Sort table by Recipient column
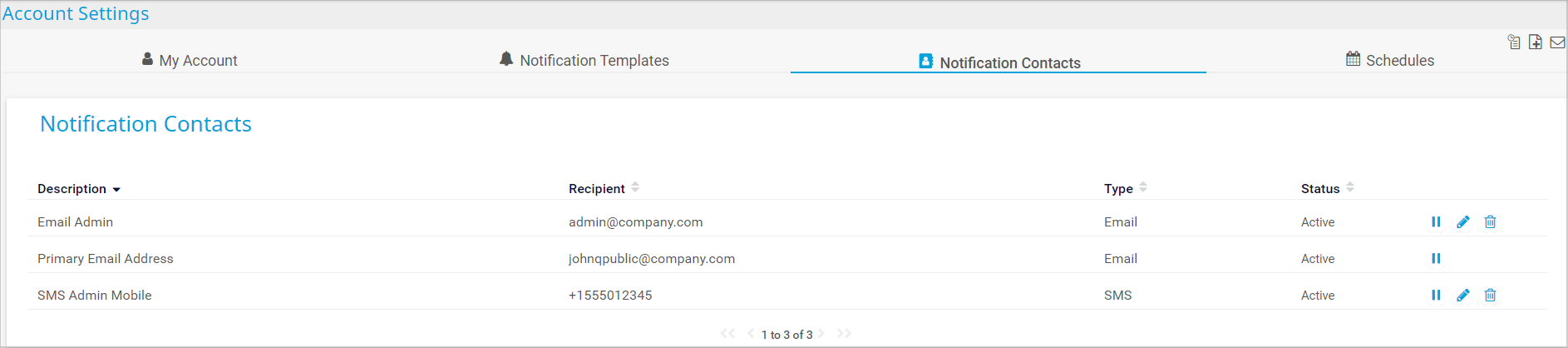Screen dimensions: 1568x348 tap(635, 188)
